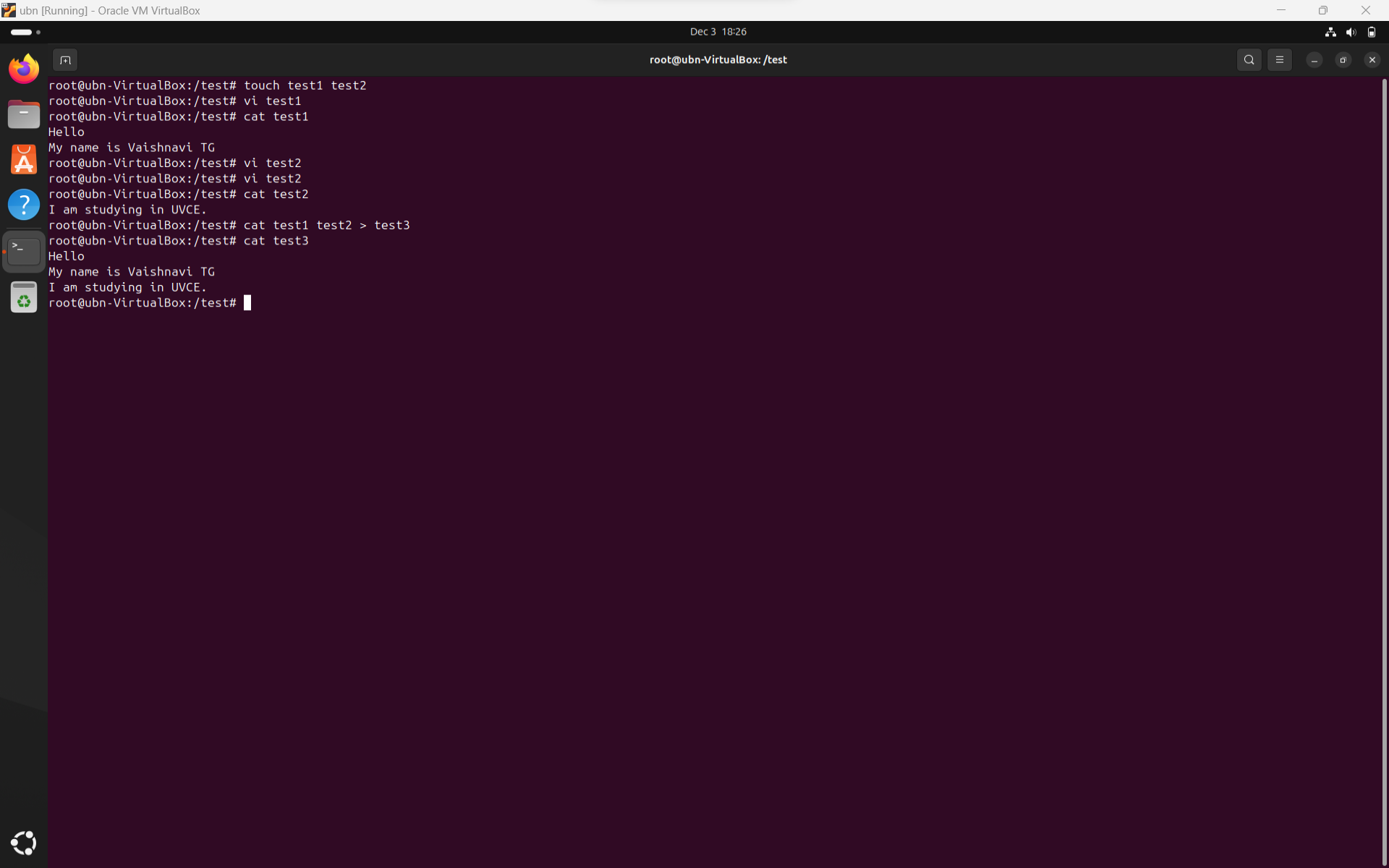Click the VirtualBox window title icon

[9, 10]
